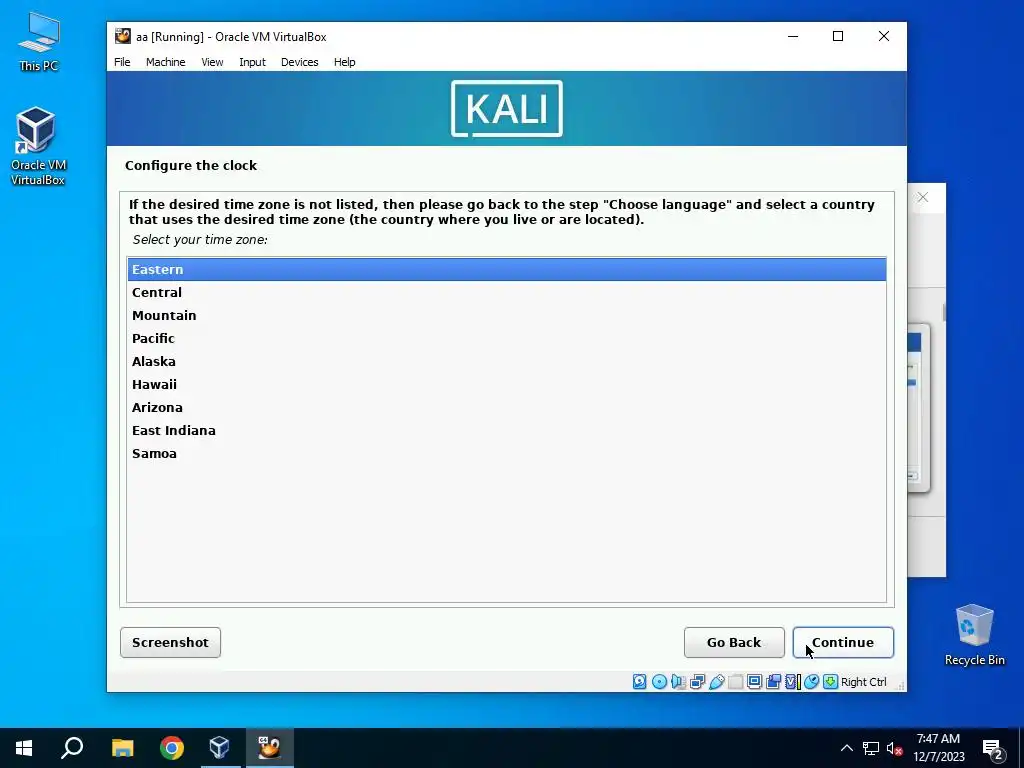Select the Recycle Bin desktop icon
1024x768 pixels.
[974, 635]
